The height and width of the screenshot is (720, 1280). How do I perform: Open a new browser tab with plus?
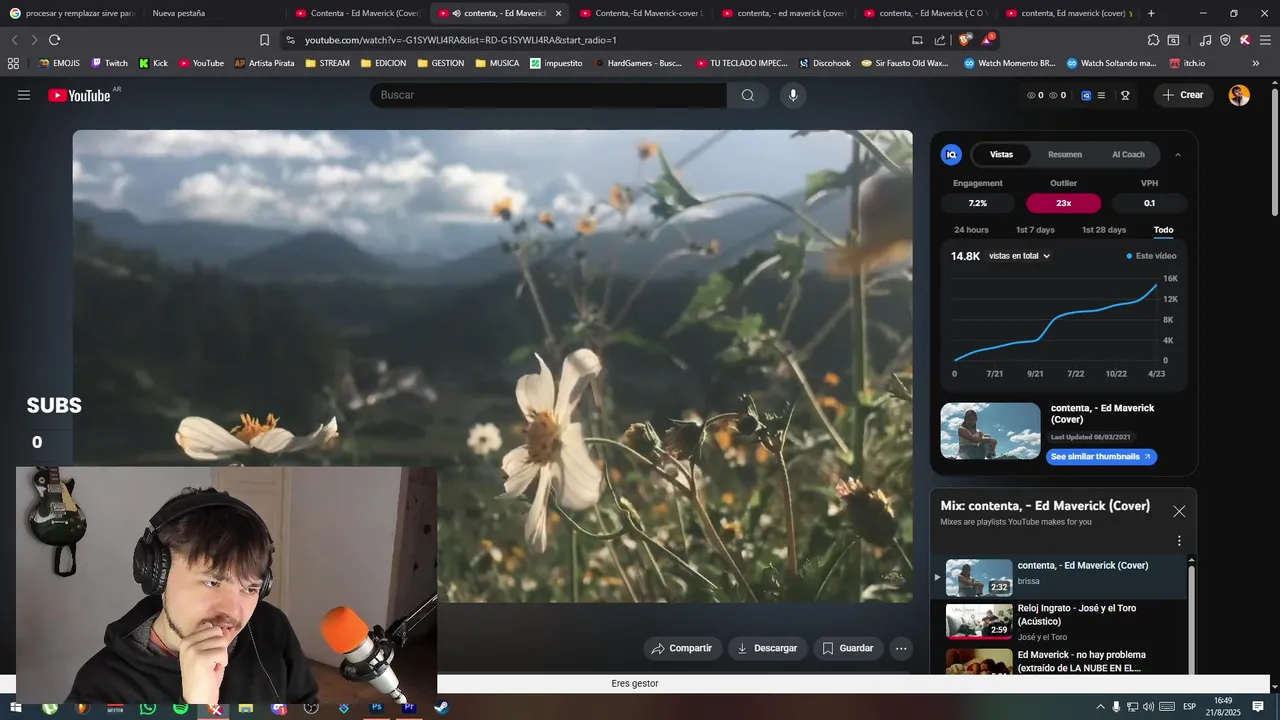click(x=1151, y=13)
